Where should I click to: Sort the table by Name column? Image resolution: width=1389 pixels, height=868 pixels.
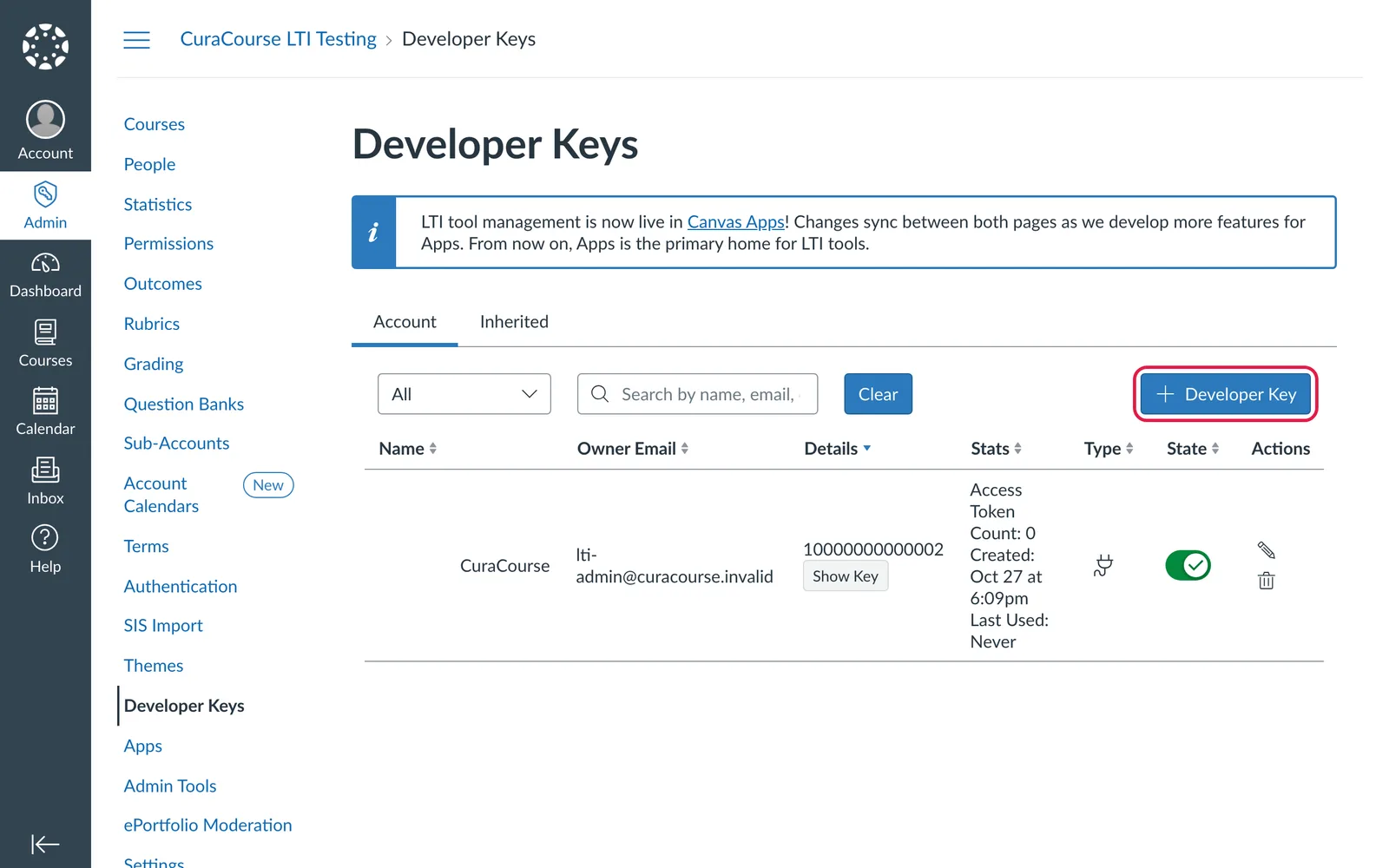click(407, 449)
